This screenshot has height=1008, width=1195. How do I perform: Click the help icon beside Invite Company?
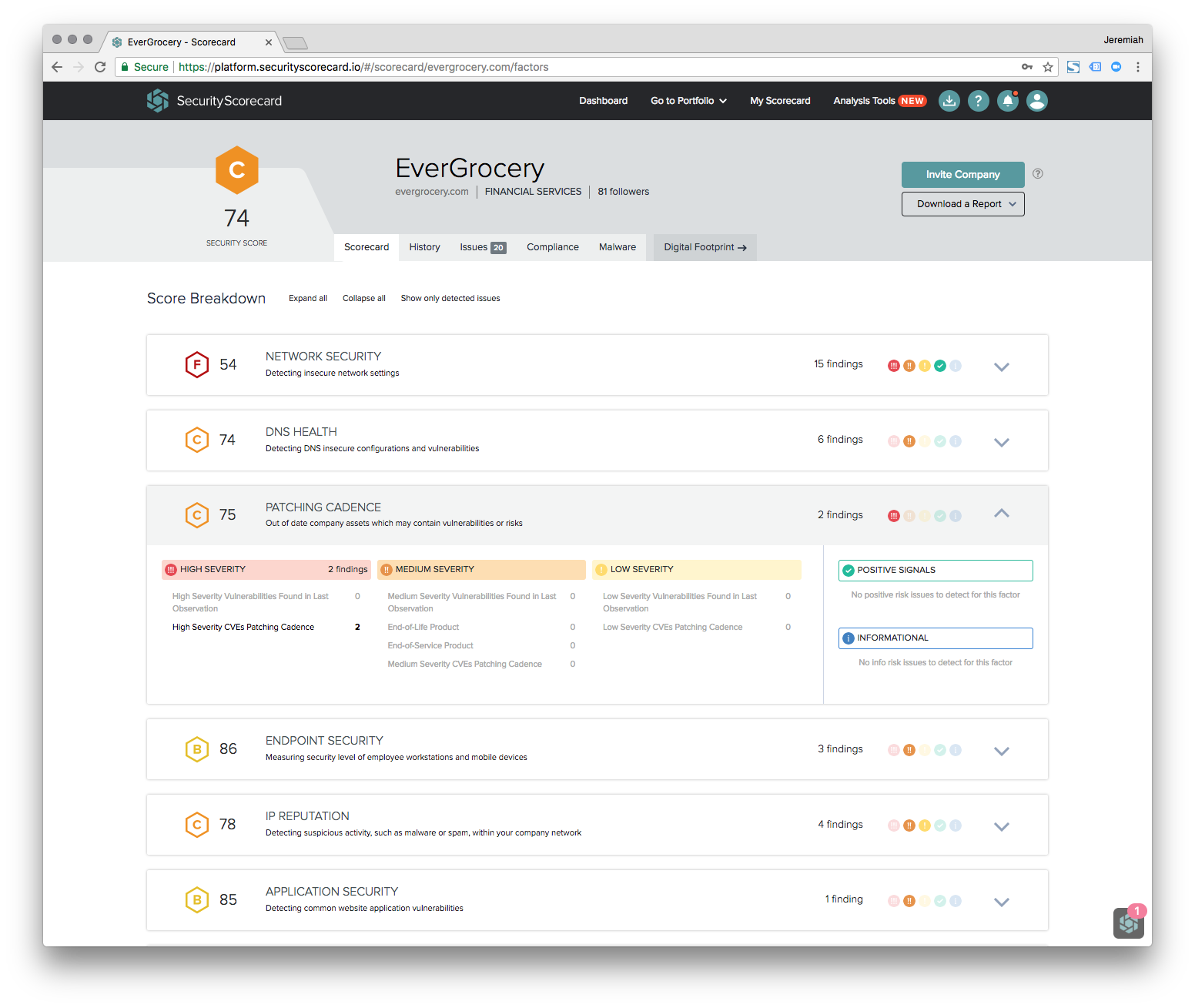point(1038,174)
